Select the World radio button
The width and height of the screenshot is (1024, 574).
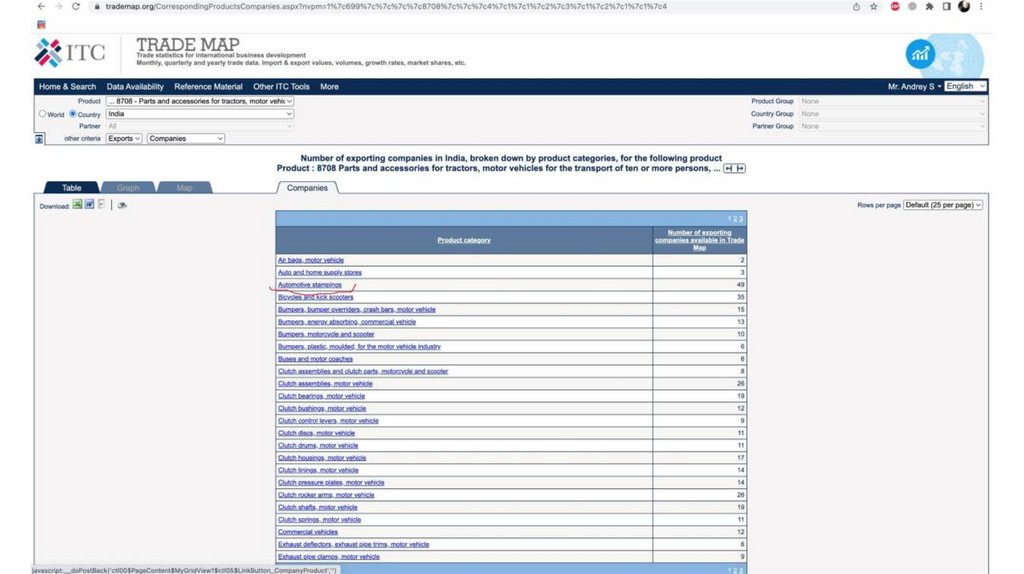point(42,114)
